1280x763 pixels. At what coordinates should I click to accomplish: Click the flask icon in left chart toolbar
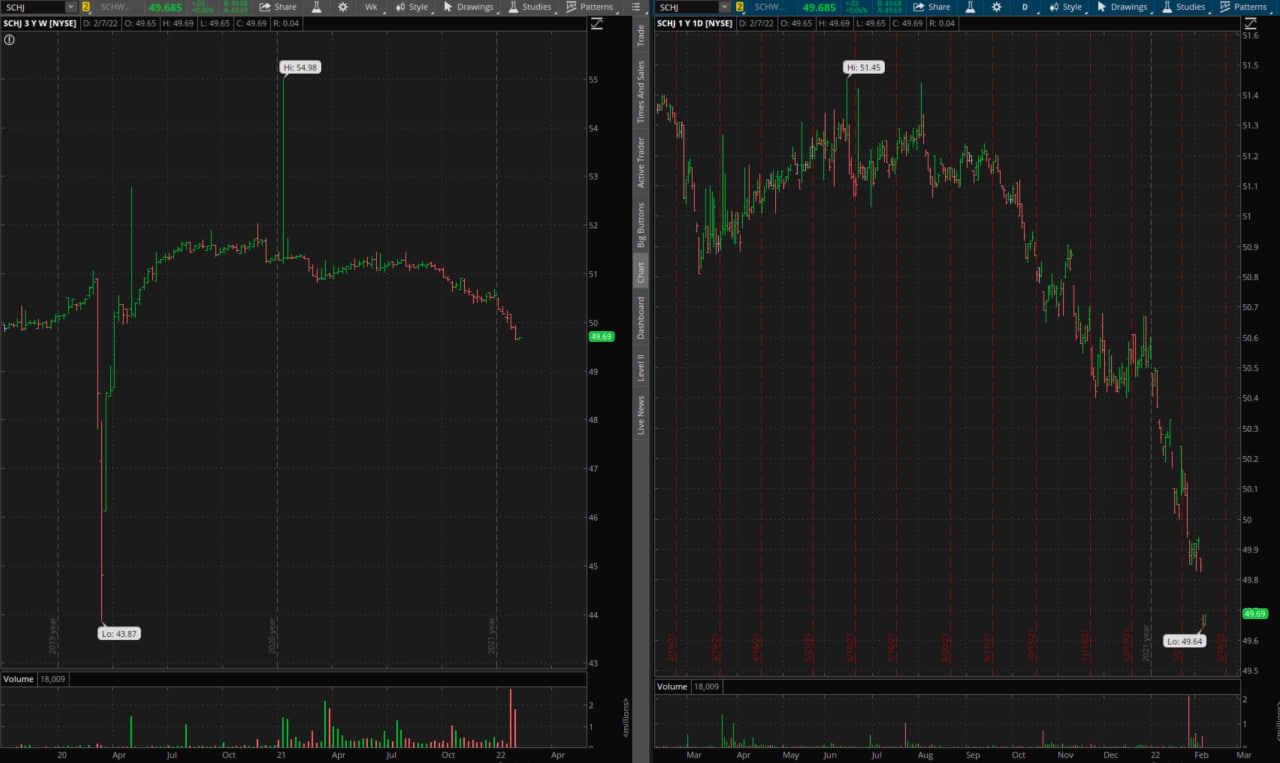point(316,7)
